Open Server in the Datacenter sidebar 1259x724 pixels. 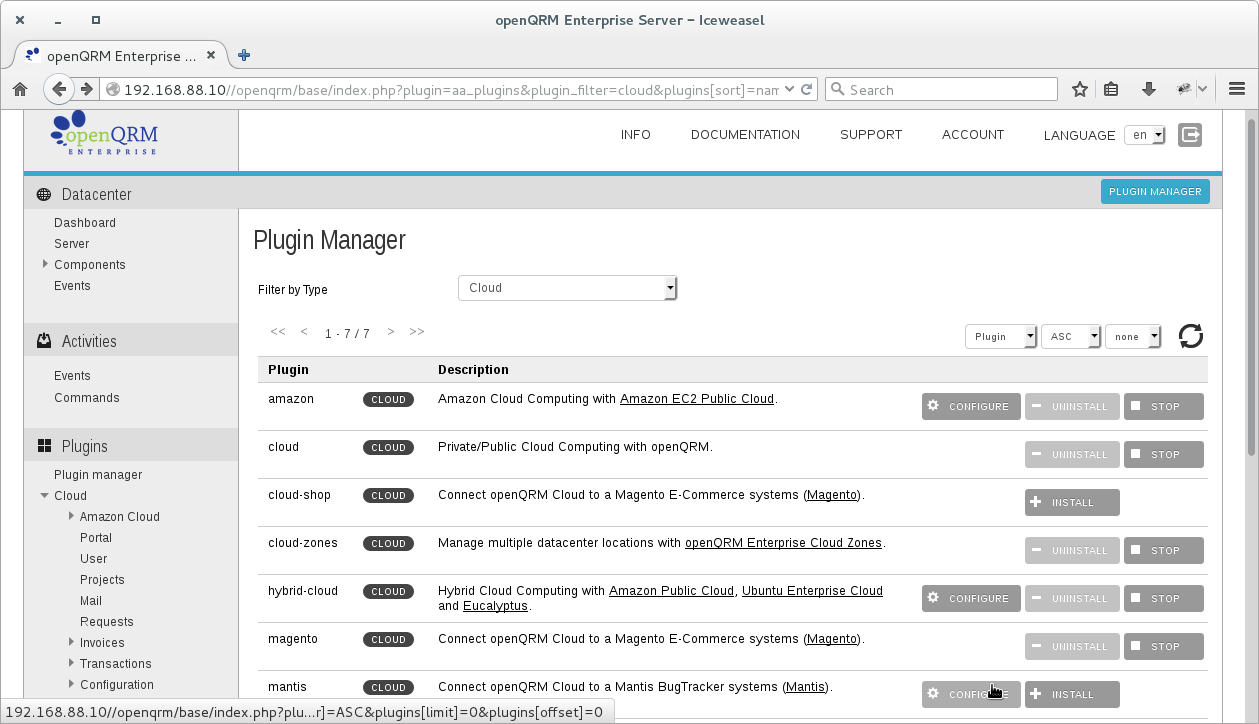[x=72, y=244]
